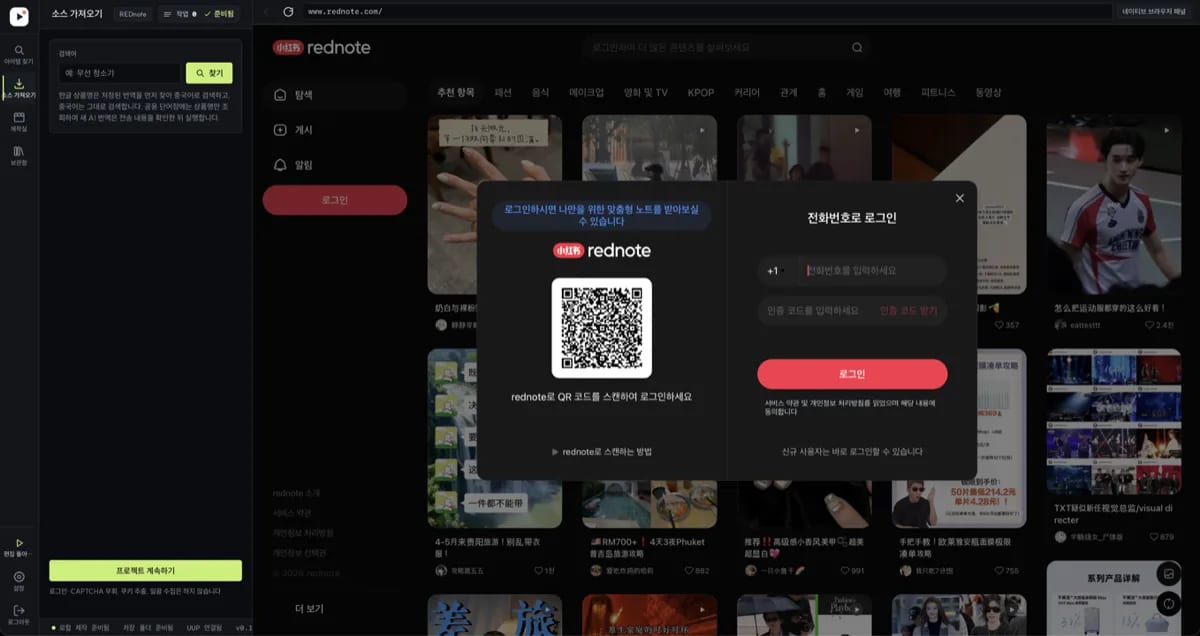Click the UUP 연결됨 status text
1200x636 pixels.
click(206, 628)
